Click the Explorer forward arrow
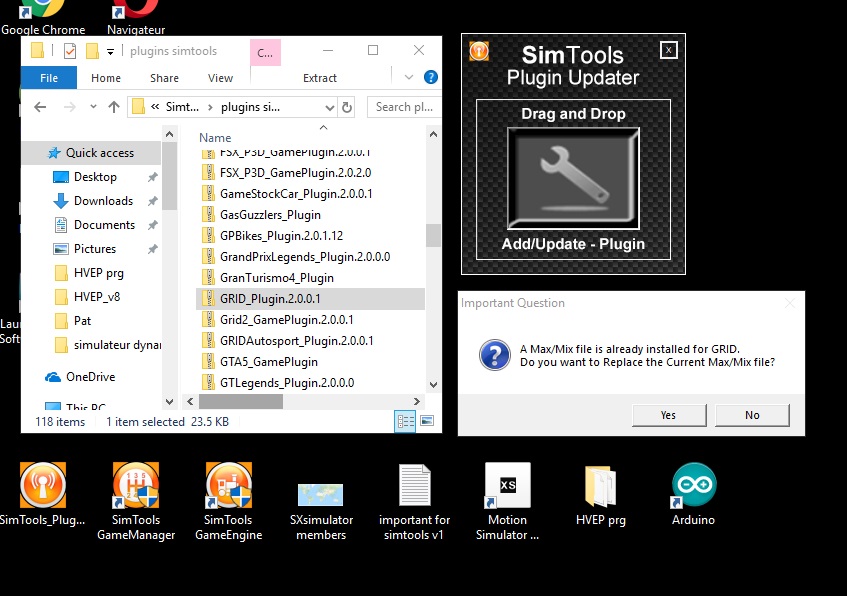Viewport: 847px width, 596px height. pyautogui.click(x=70, y=107)
